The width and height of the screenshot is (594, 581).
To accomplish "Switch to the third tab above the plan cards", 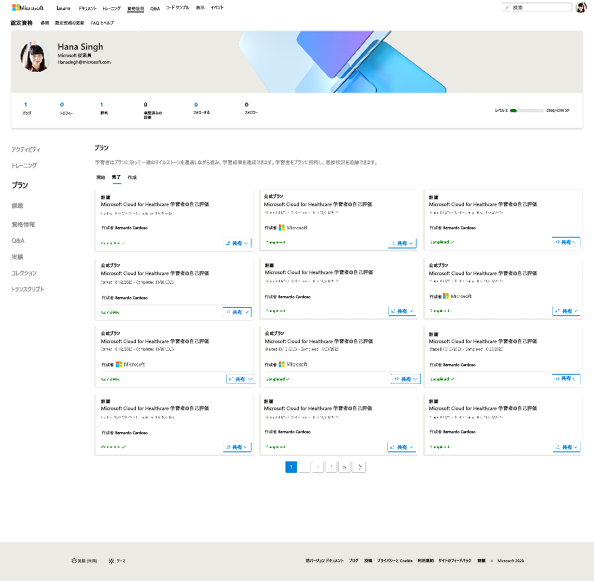I will [132, 177].
